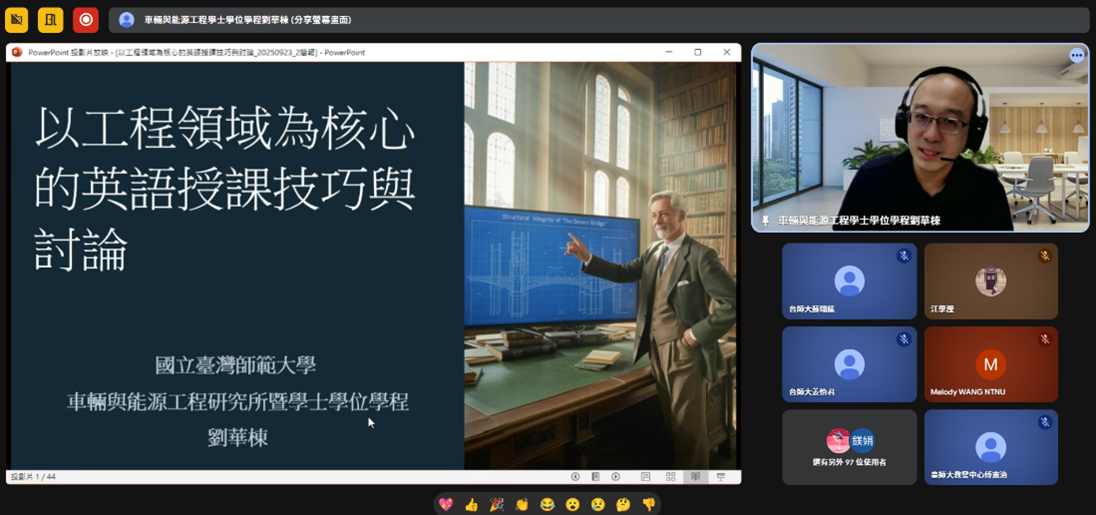The image size is (1096, 515).
Task: Click the red recording indicator button
Action: pyautogui.click(x=85, y=19)
